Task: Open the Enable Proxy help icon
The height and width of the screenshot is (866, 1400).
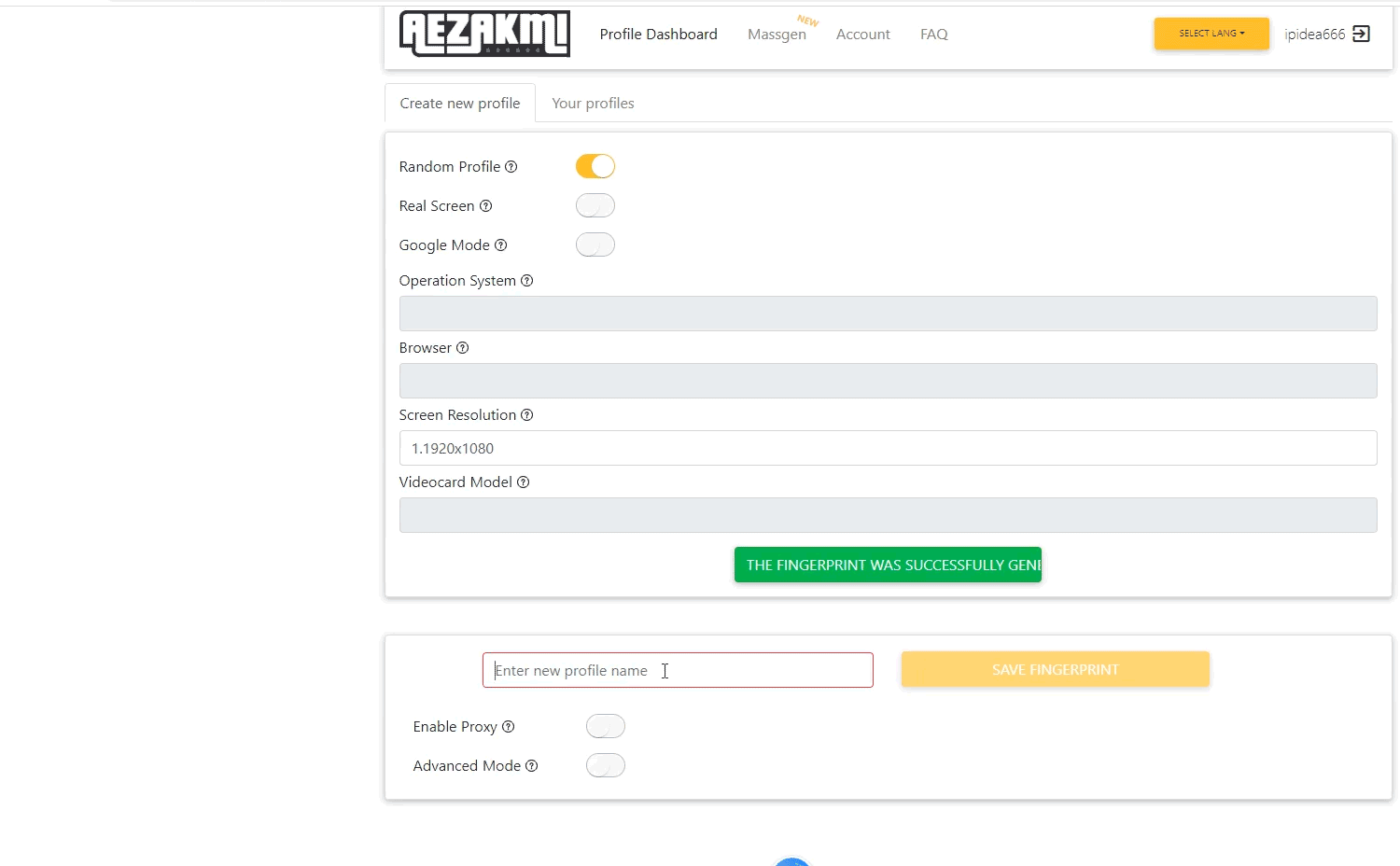Action: (x=508, y=727)
